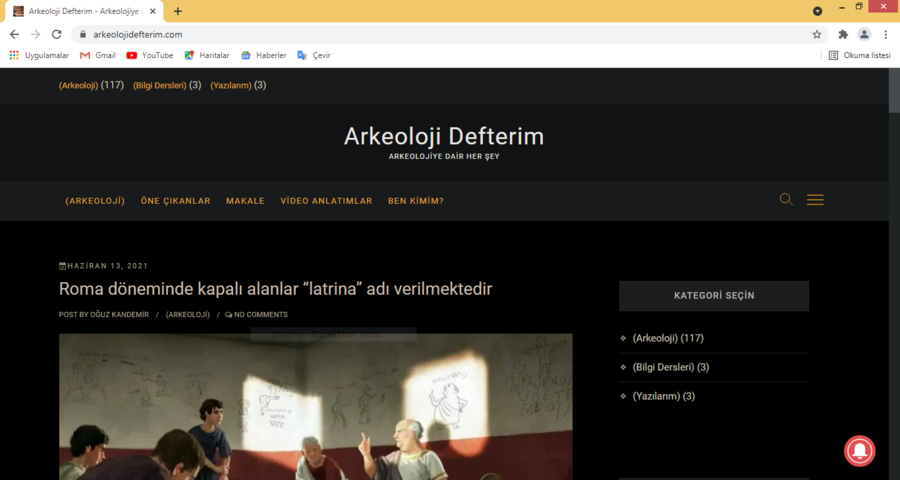The image size is (900, 480).
Task: Open the Roma döneminde kapalı alanlar post title
Action: click(276, 289)
